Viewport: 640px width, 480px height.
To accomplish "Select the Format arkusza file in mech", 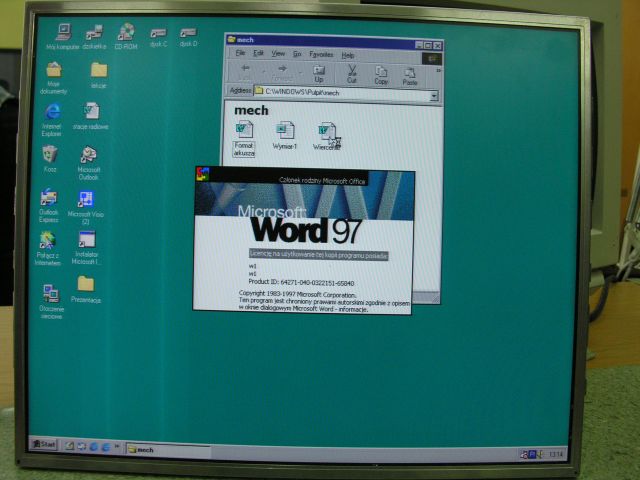I will tap(244, 139).
